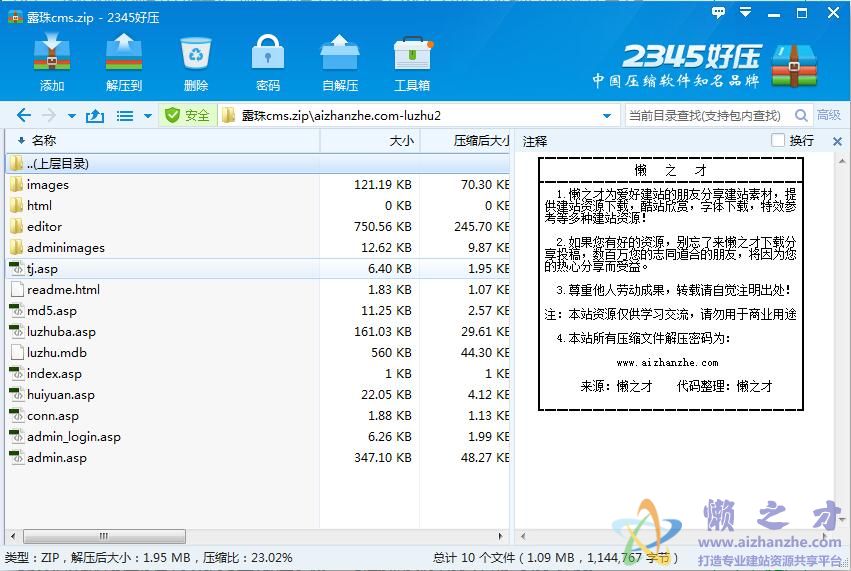Sort by 名称 column header
The image size is (851, 571).
[163, 141]
